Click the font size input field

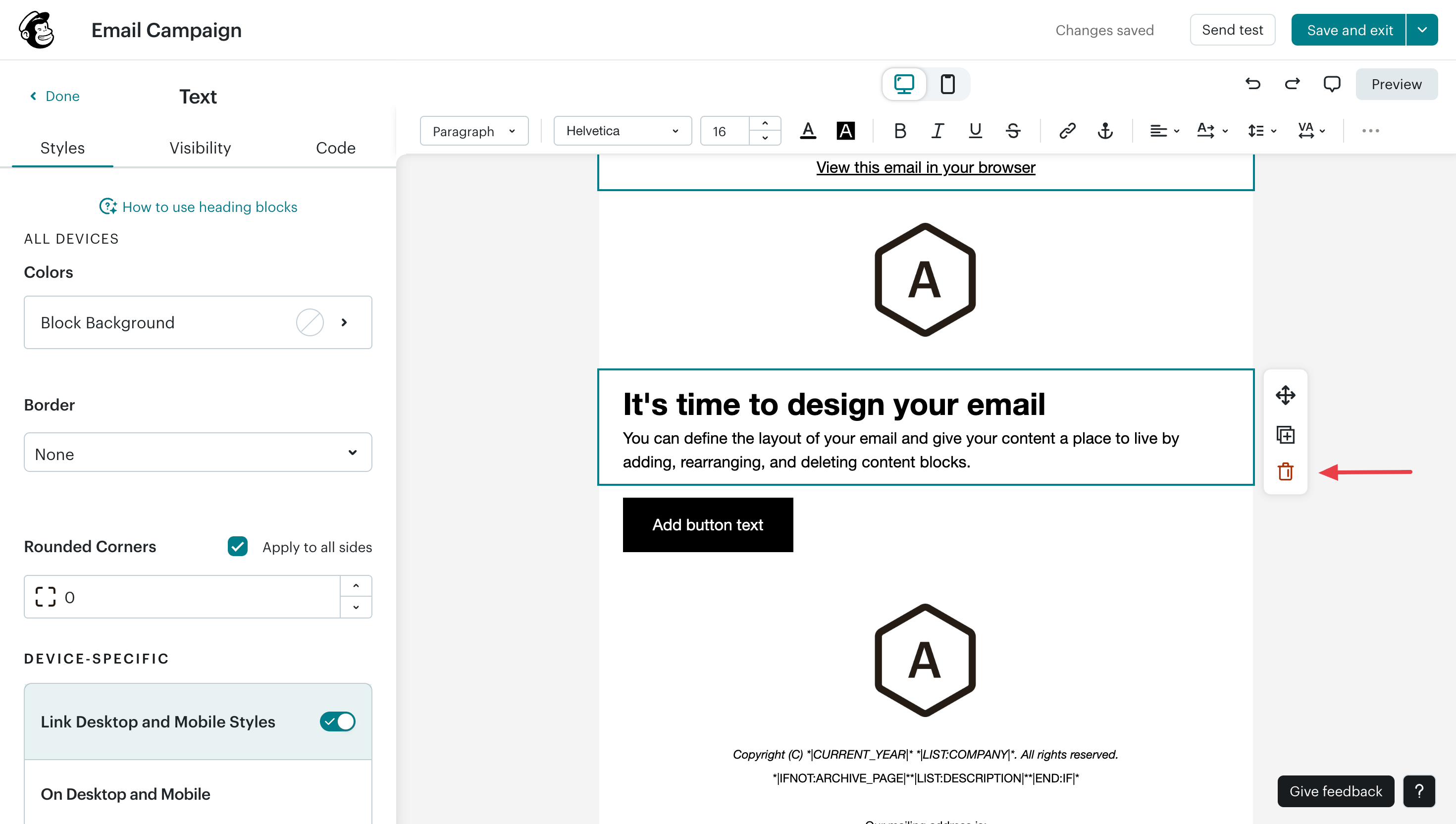click(725, 131)
